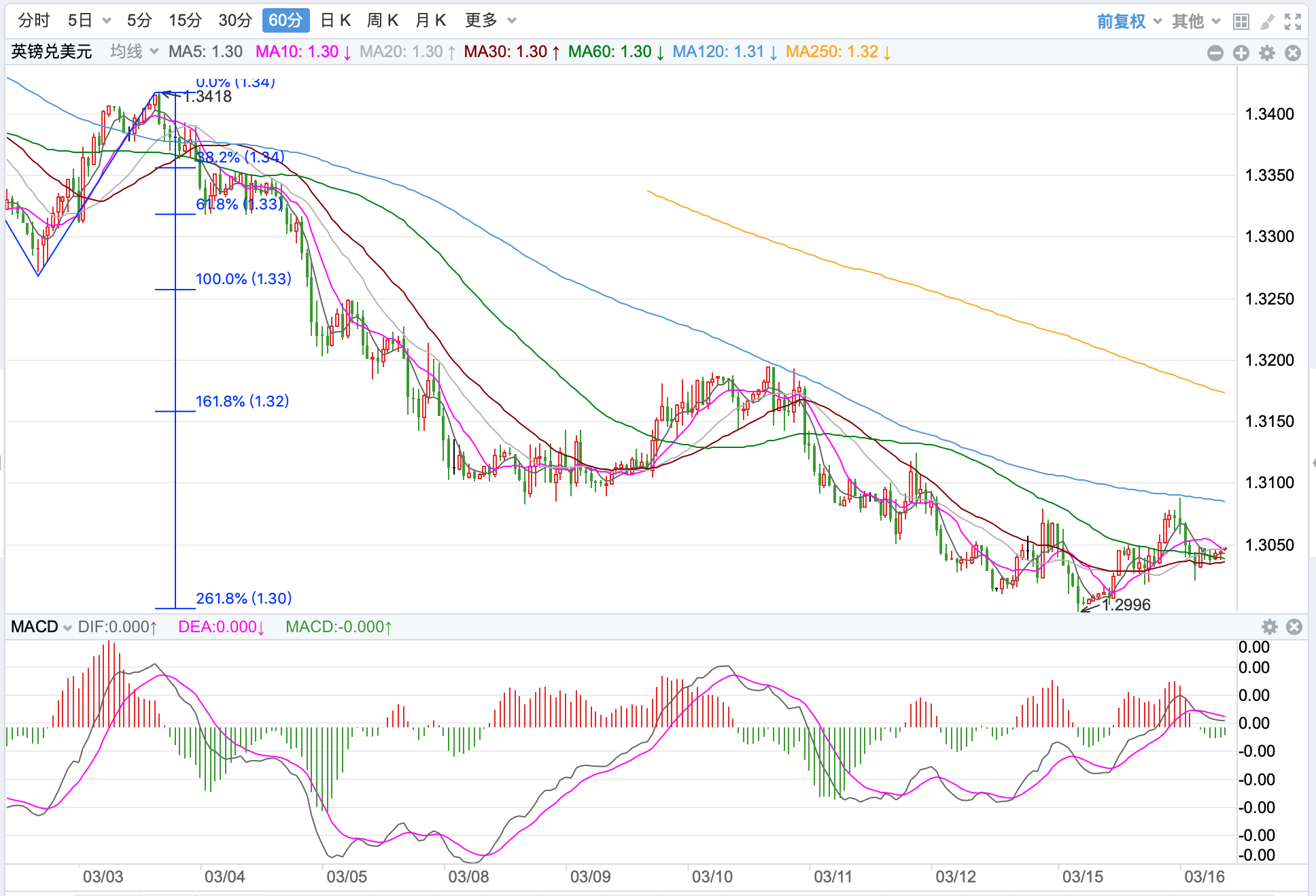Viewport: 1316px width, 896px height.
Task: Close the MACD indicator panel
Action: (1294, 627)
